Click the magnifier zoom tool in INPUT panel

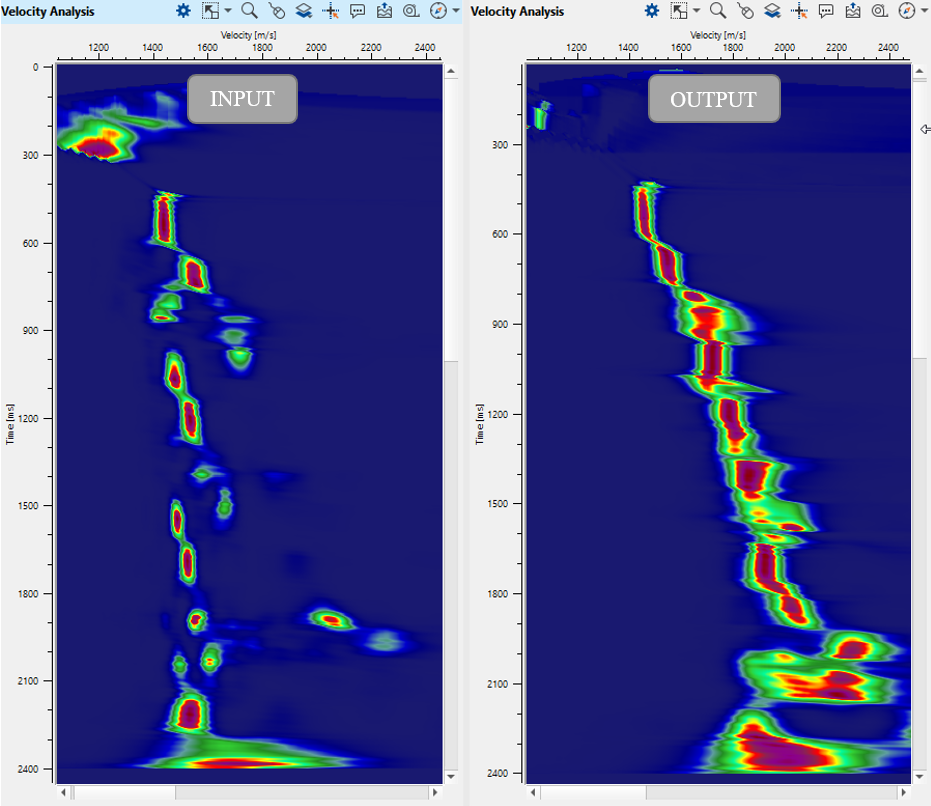249,11
